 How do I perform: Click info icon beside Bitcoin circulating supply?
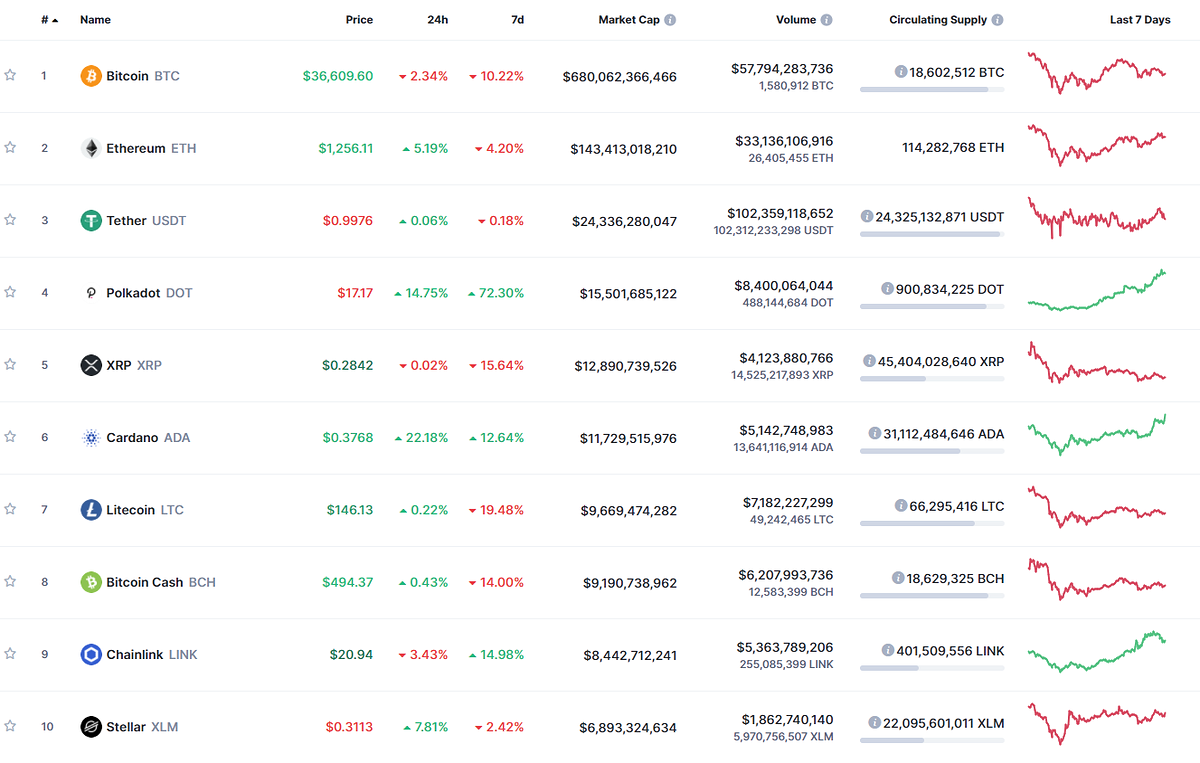pos(901,72)
